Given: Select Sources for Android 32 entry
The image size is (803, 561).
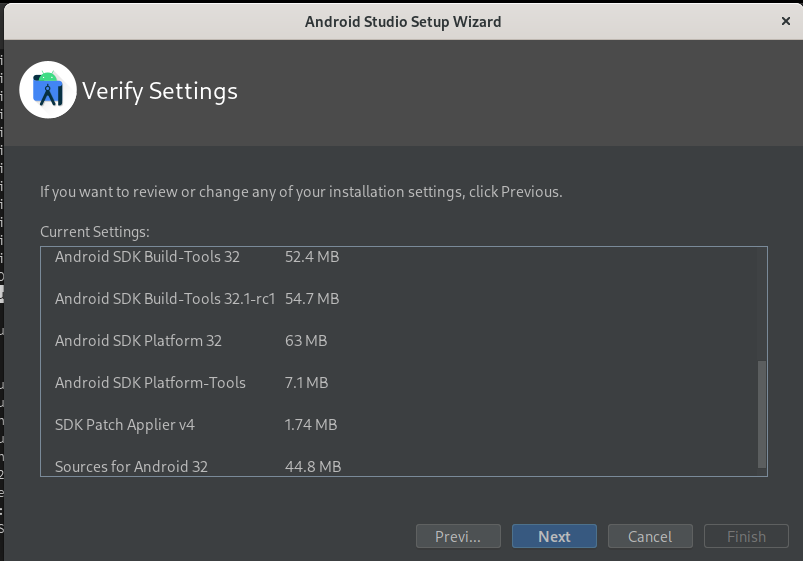Looking at the screenshot, I should [131, 467].
